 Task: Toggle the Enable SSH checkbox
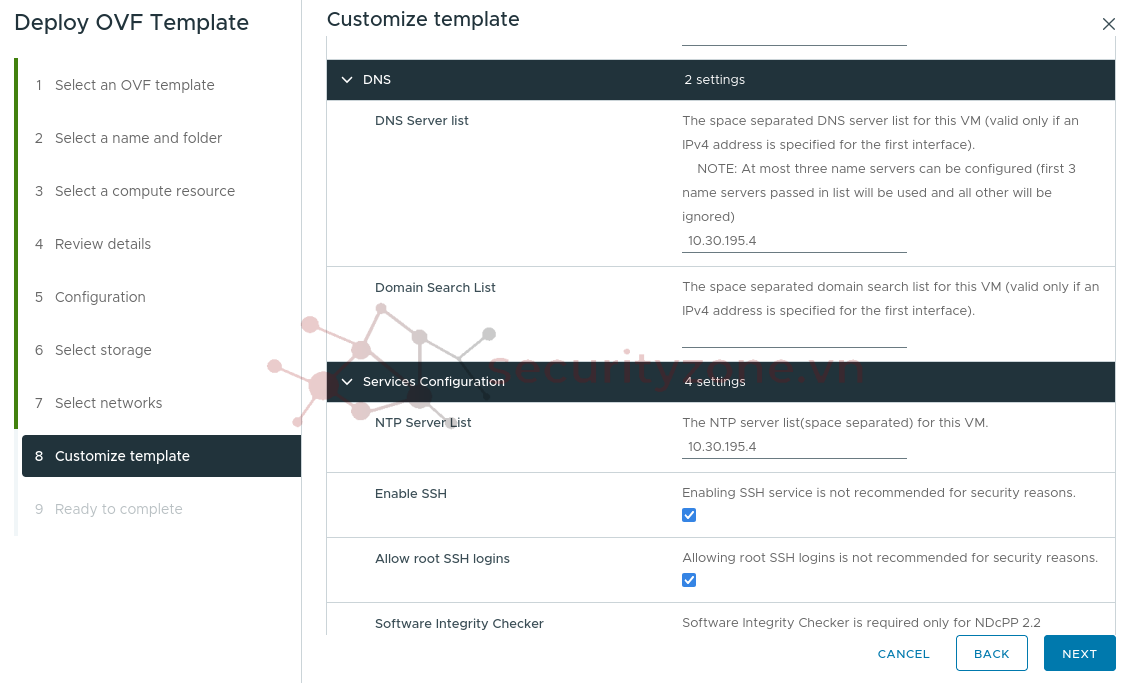pos(689,515)
